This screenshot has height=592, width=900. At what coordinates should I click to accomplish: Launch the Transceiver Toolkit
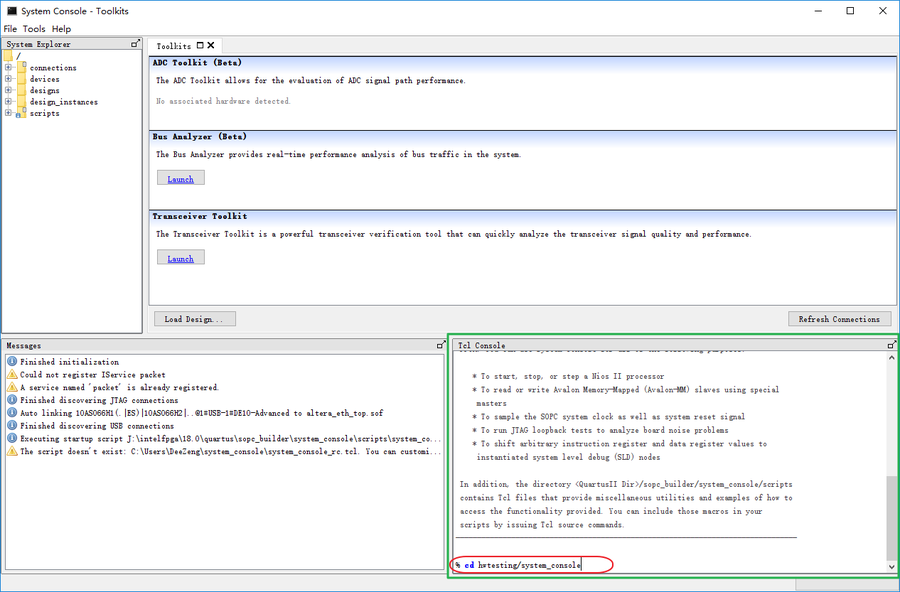click(x=180, y=259)
